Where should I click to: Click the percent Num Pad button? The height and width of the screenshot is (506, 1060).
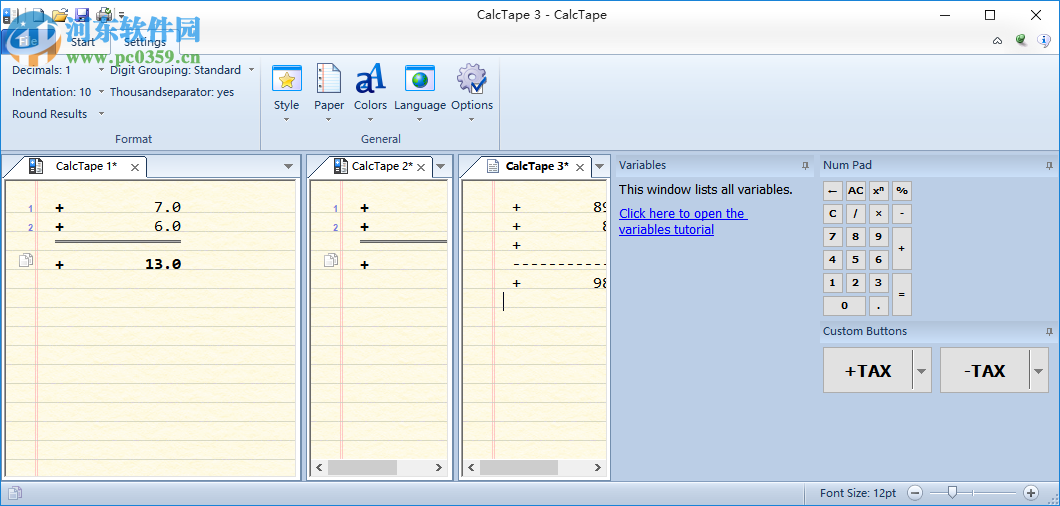coord(902,191)
